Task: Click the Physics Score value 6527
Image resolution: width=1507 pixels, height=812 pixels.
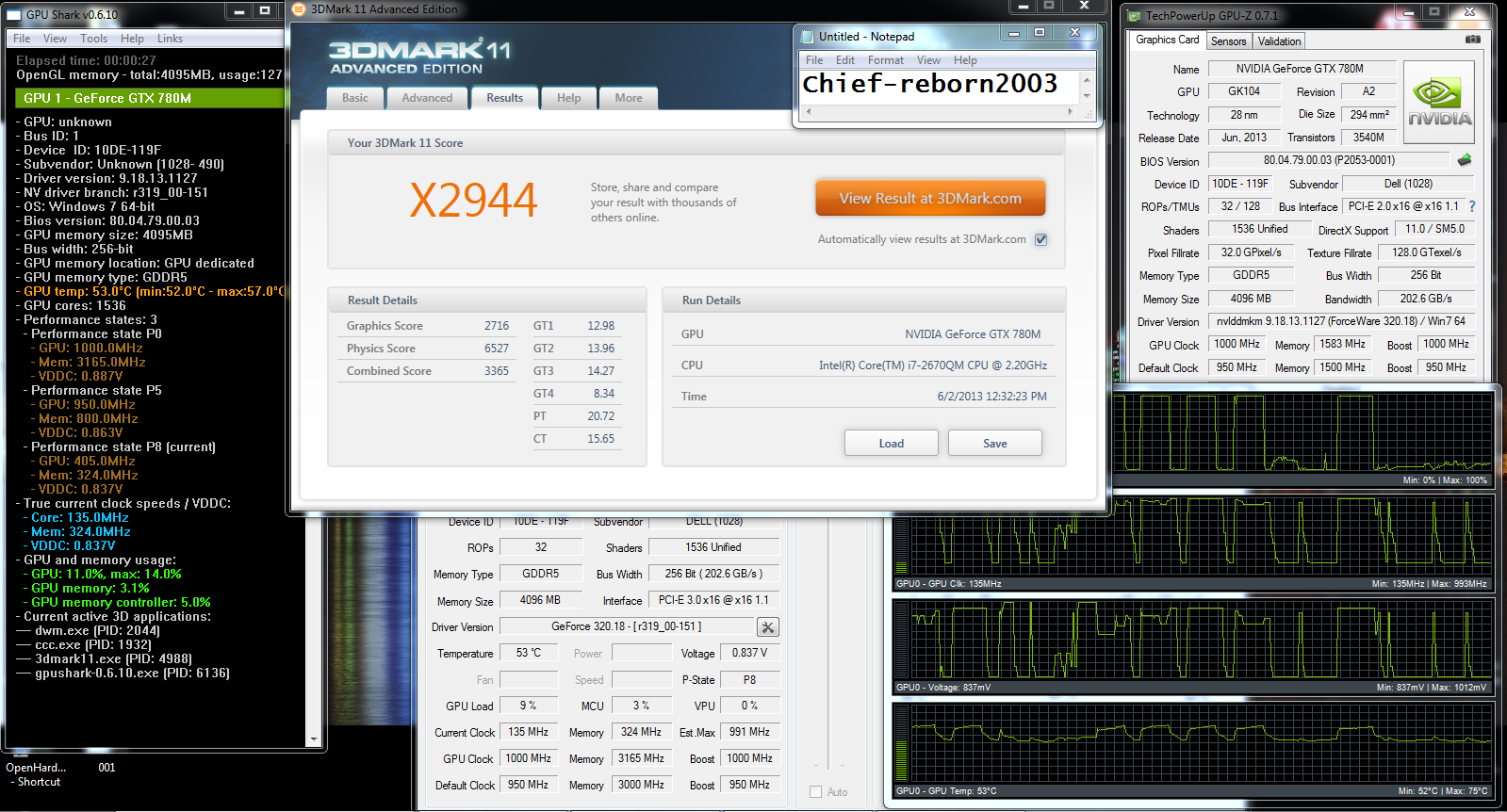Action: pyautogui.click(x=497, y=349)
